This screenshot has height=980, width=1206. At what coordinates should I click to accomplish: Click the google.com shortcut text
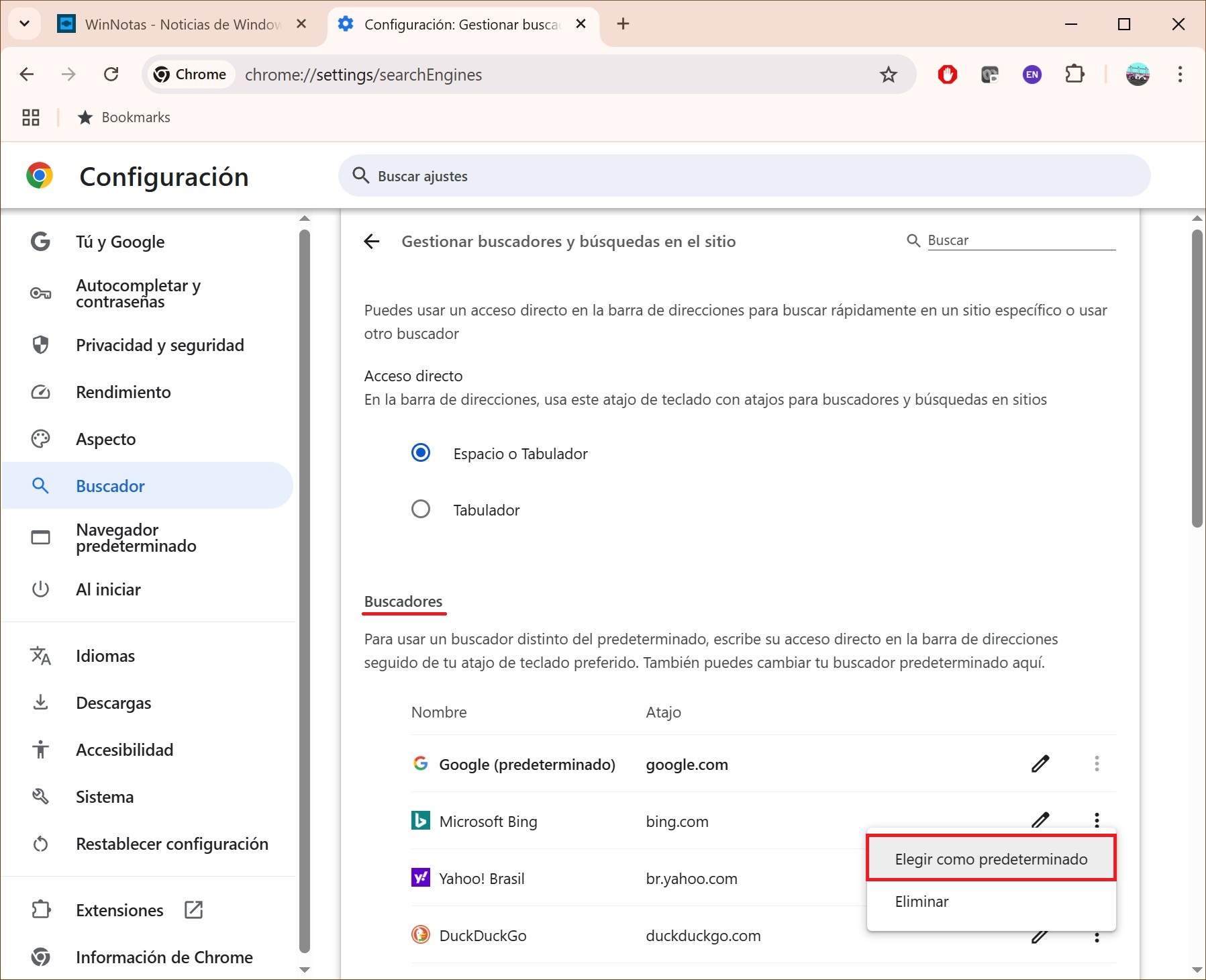point(687,765)
